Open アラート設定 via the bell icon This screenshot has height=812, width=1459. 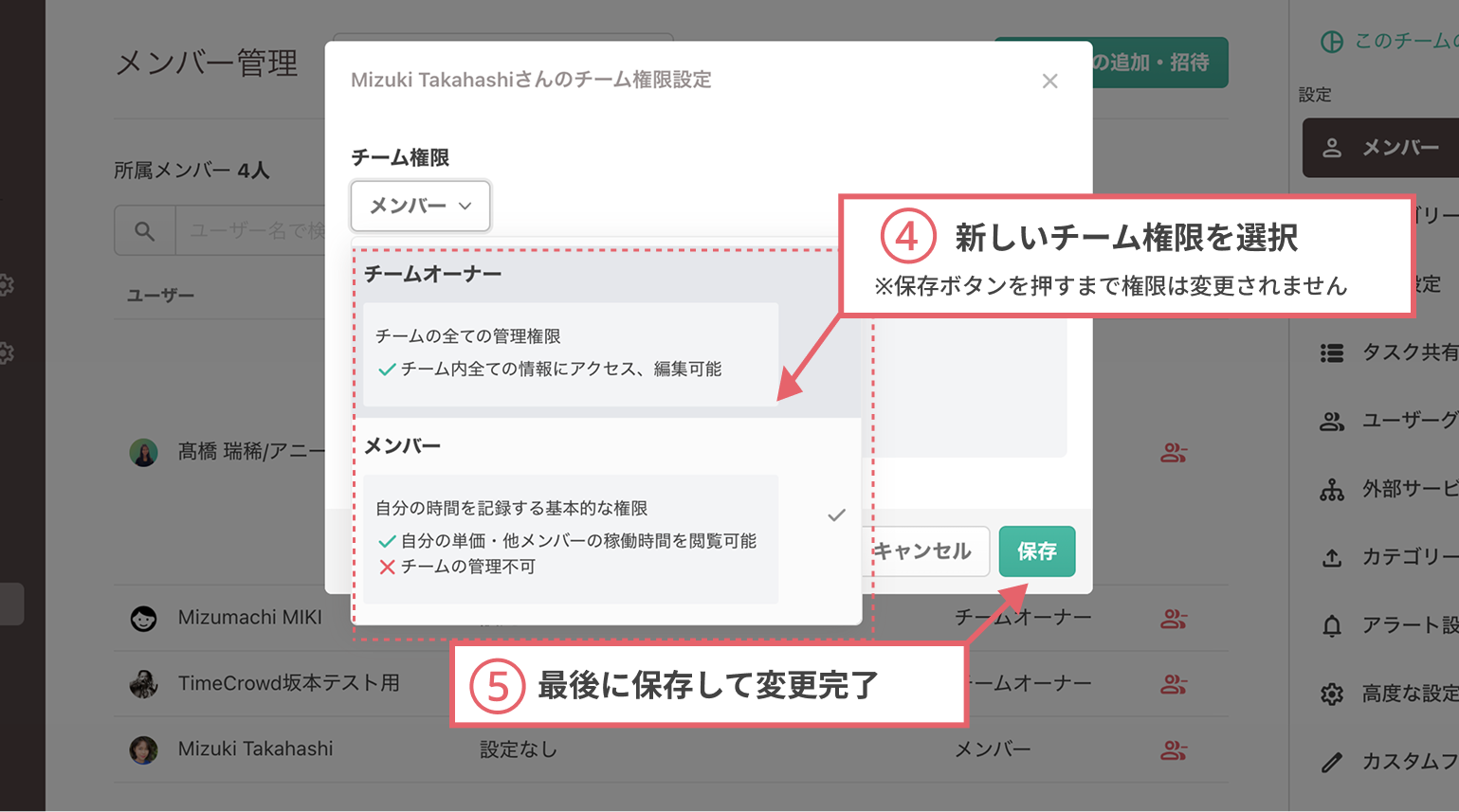point(1334,625)
